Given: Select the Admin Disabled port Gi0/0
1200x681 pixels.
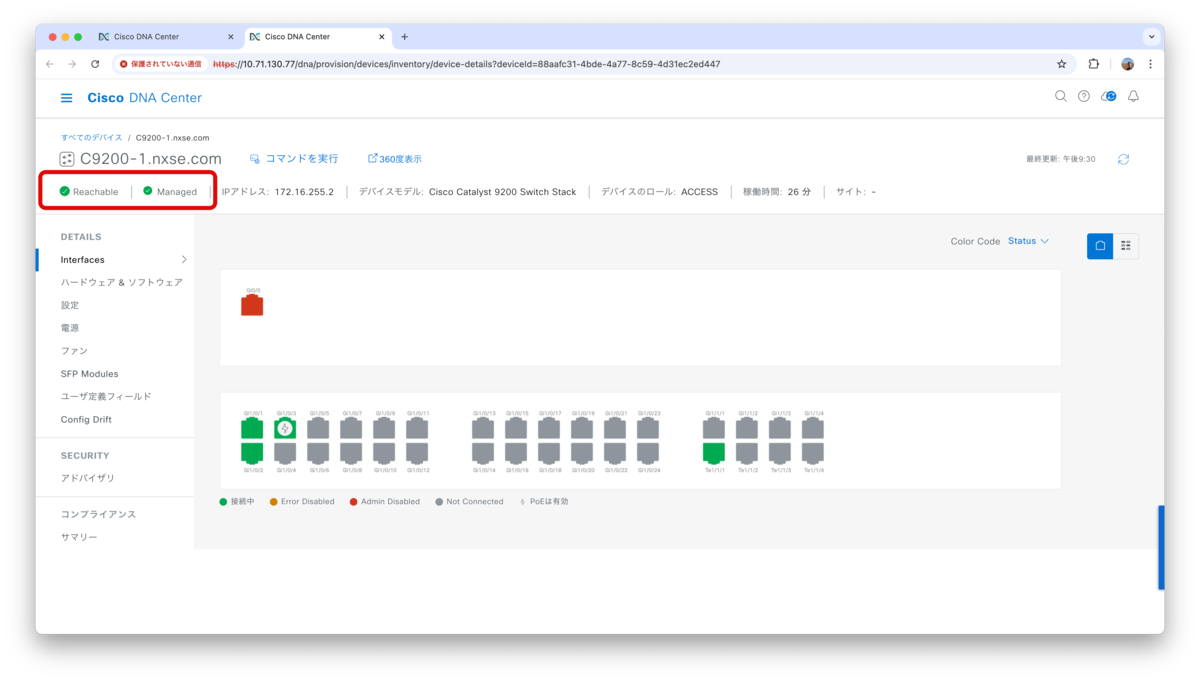Looking at the screenshot, I should (x=252, y=306).
